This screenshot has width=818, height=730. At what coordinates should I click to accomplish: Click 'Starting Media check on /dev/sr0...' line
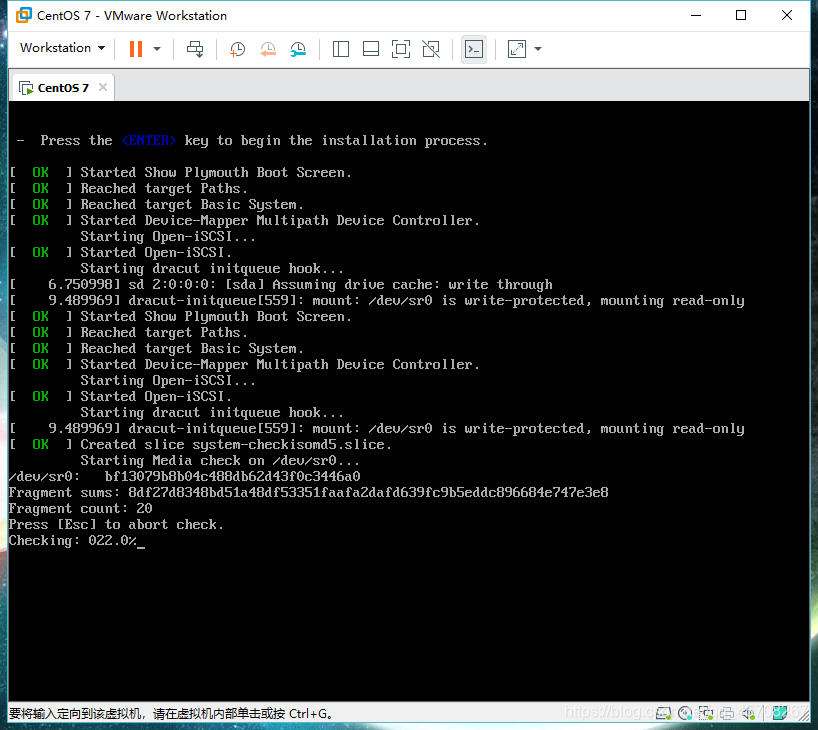click(220, 461)
